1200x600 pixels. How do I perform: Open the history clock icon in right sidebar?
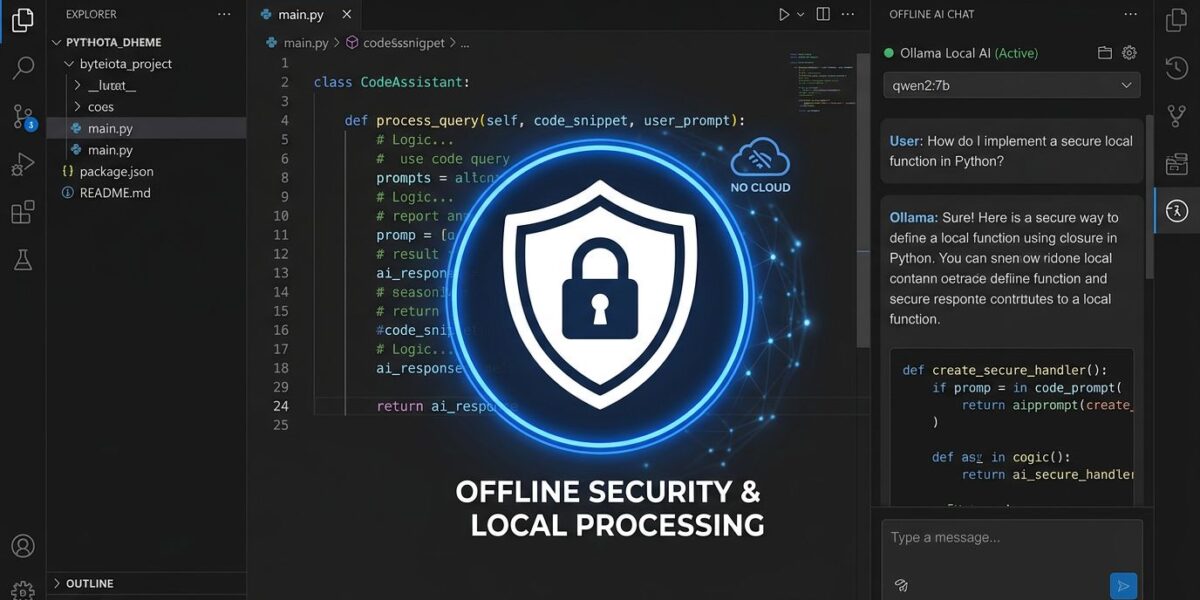click(1177, 68)
